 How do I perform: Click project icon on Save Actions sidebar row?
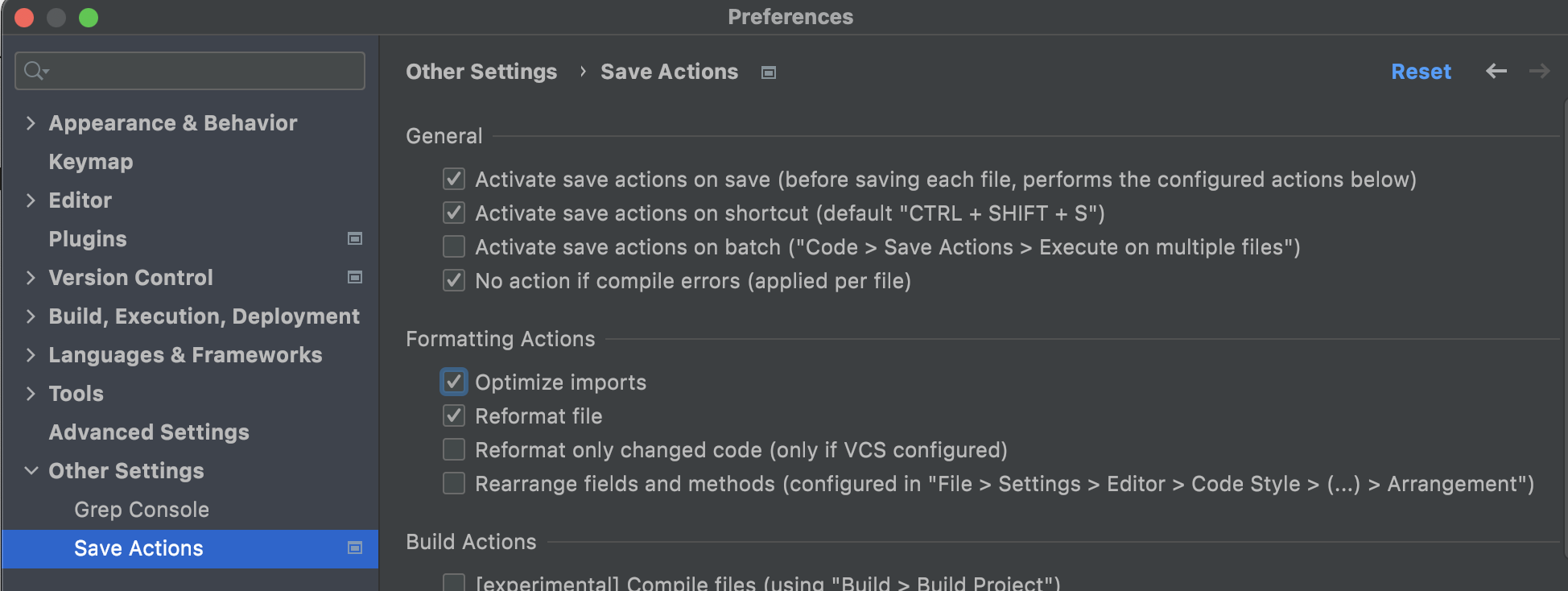pyautogui.click(x=354, y=548)
